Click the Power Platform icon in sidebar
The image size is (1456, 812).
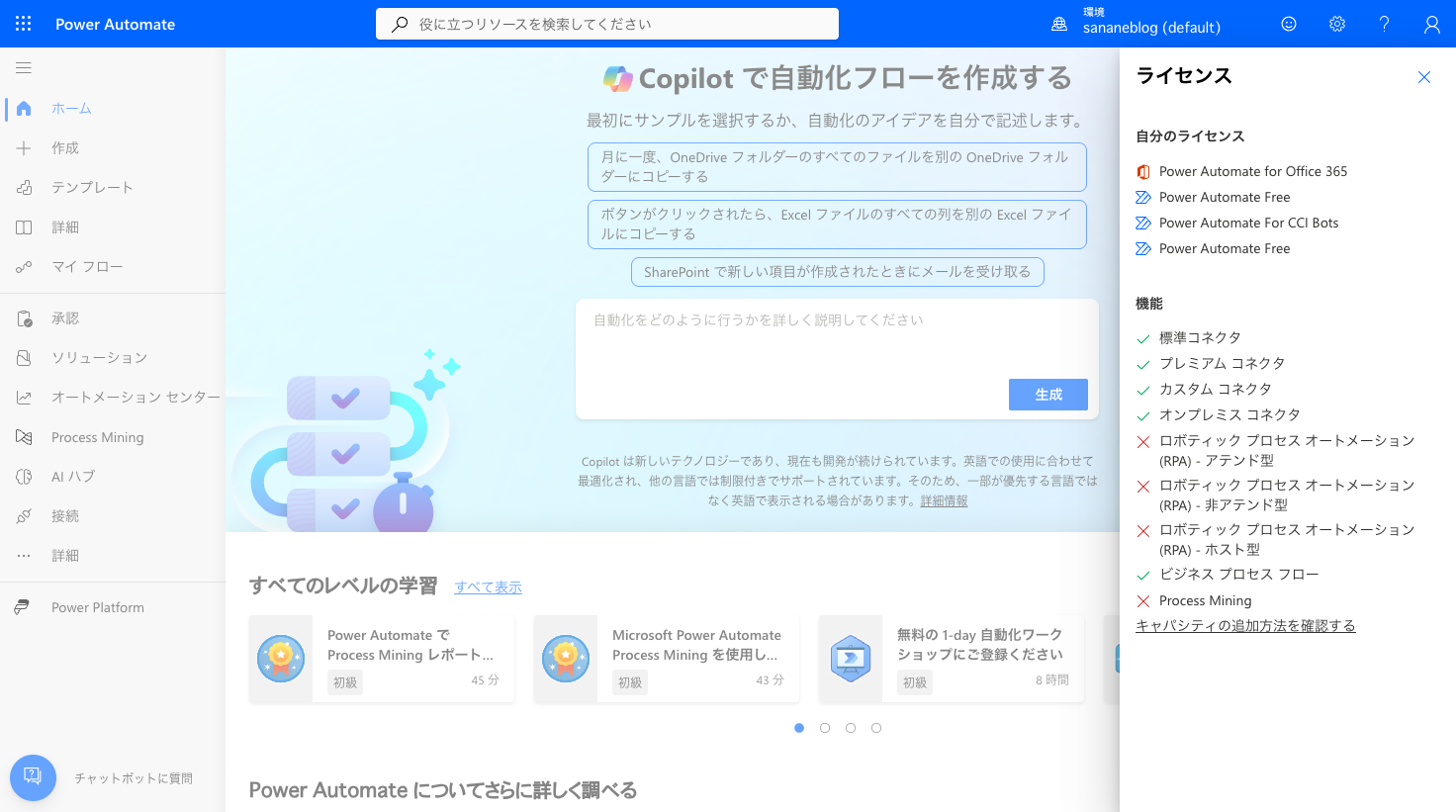22,607
